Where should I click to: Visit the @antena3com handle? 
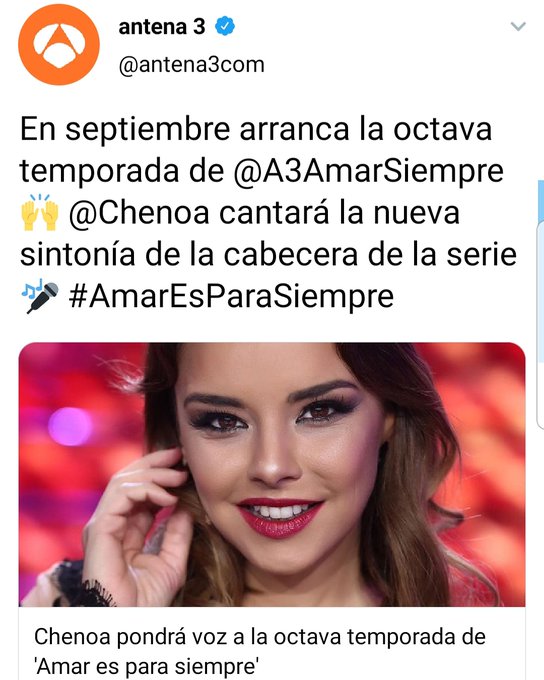coord(191,65)
